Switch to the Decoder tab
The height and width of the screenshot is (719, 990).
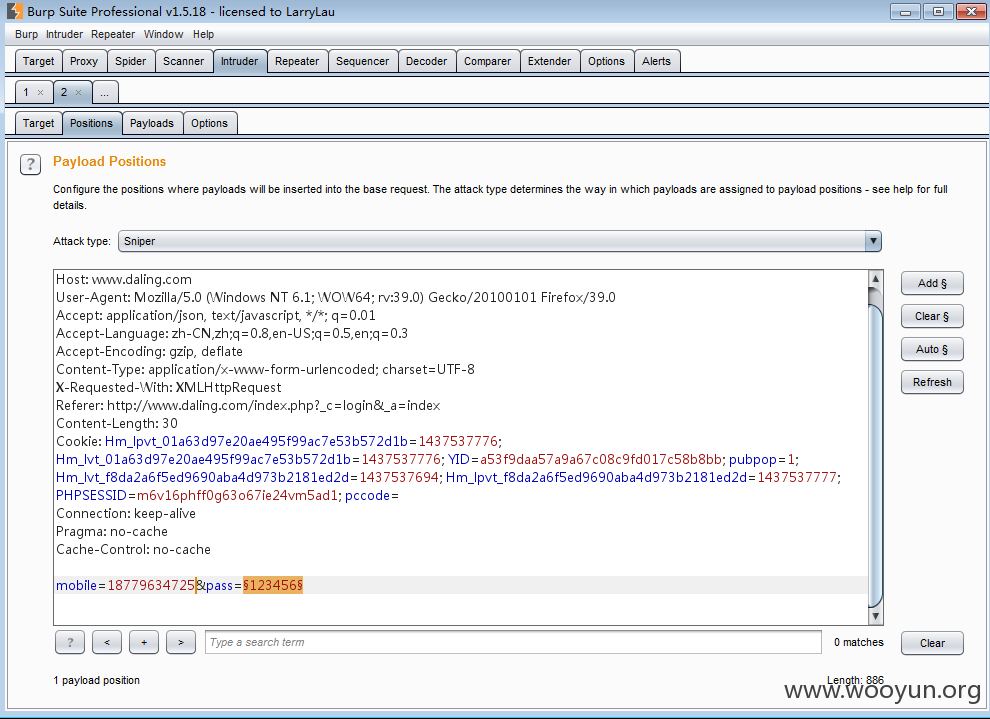(x=426, y=61)
